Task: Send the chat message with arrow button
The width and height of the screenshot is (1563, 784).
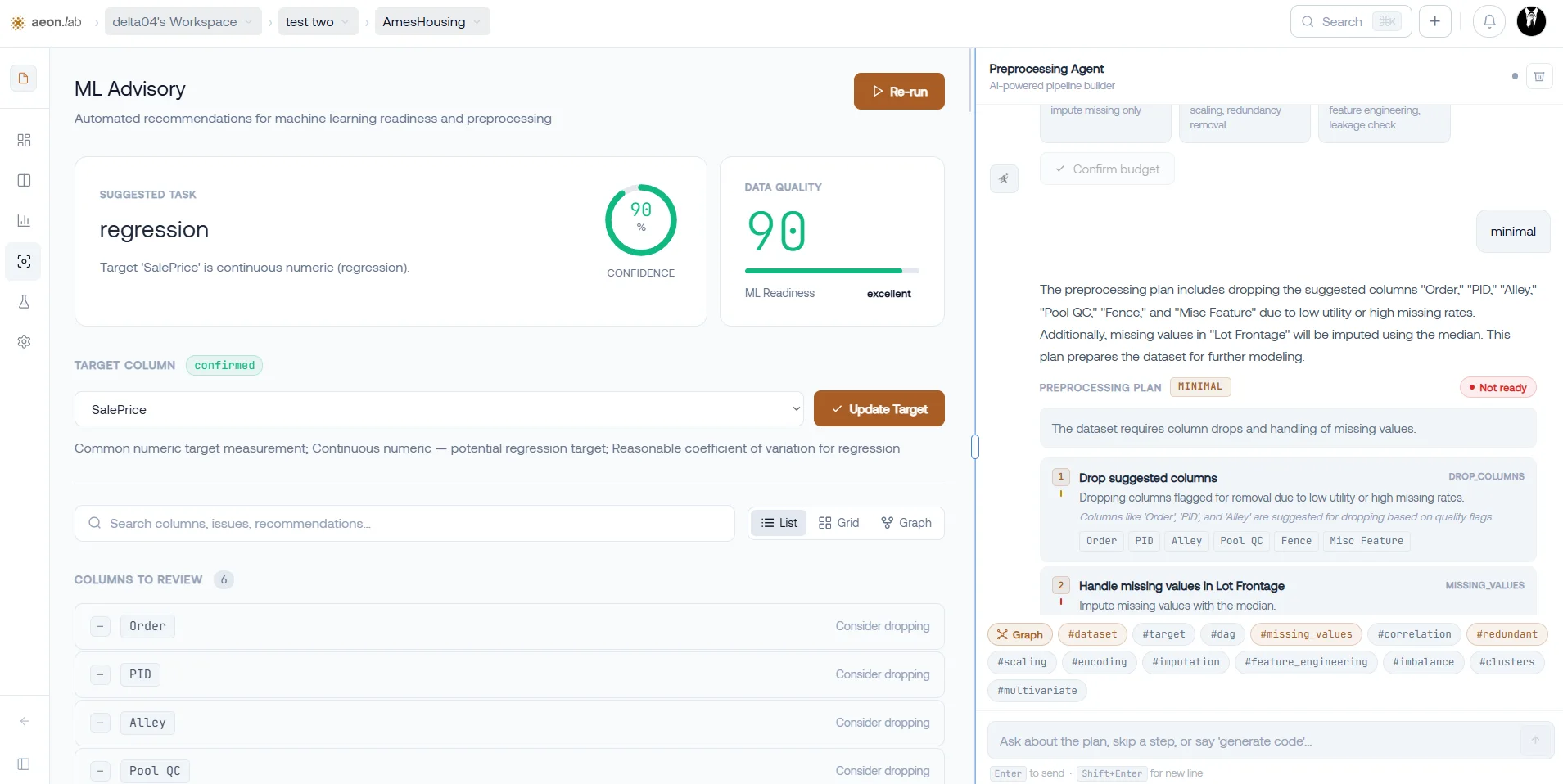Action: point(1535,740)
